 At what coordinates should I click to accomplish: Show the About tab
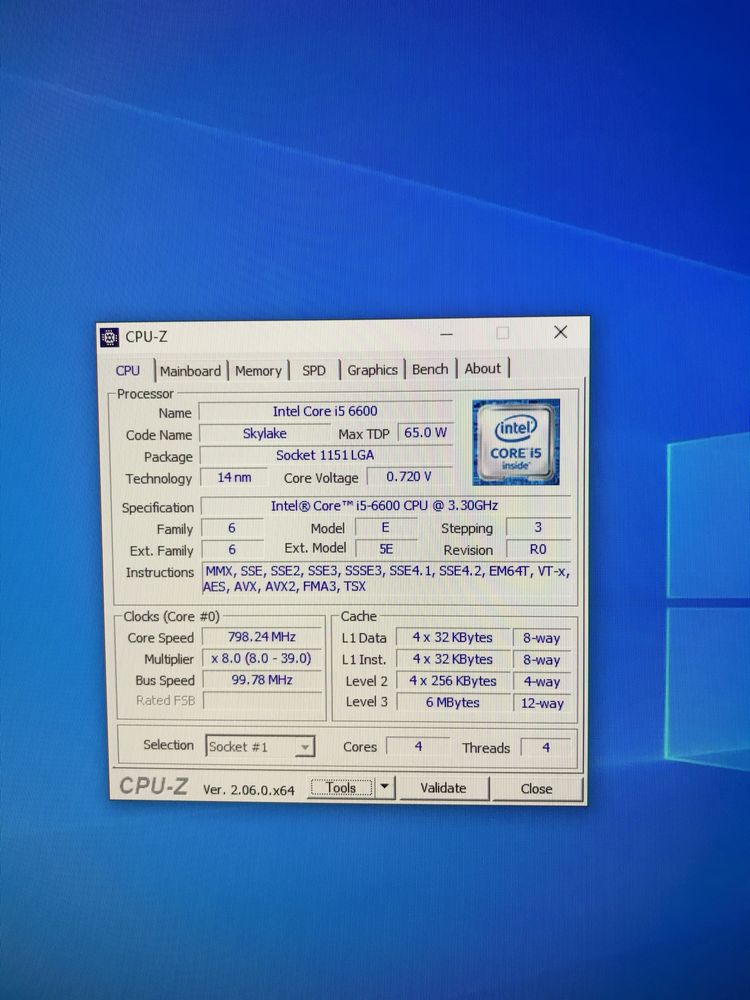pos(483,369)
